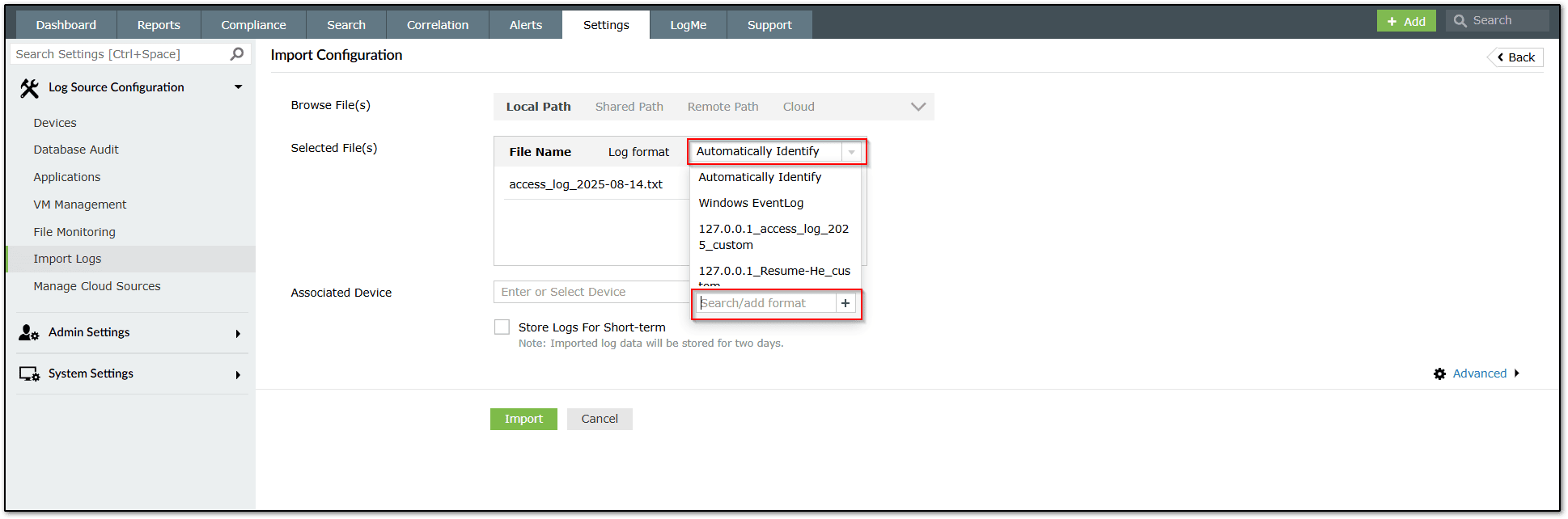Image resolution: width=1568 pixels, height=519 pixels.
Task: Click the Back arrow button
Action: [1515, 57]
